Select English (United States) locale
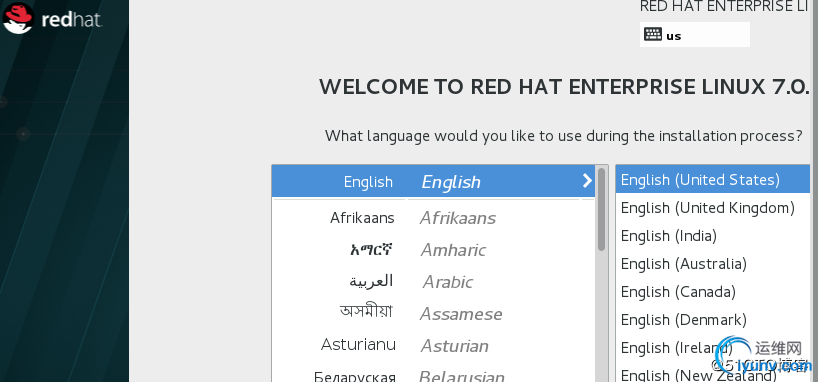Image resolution: width=818 pixels, height=382 pixels. (x=713, y=180)
